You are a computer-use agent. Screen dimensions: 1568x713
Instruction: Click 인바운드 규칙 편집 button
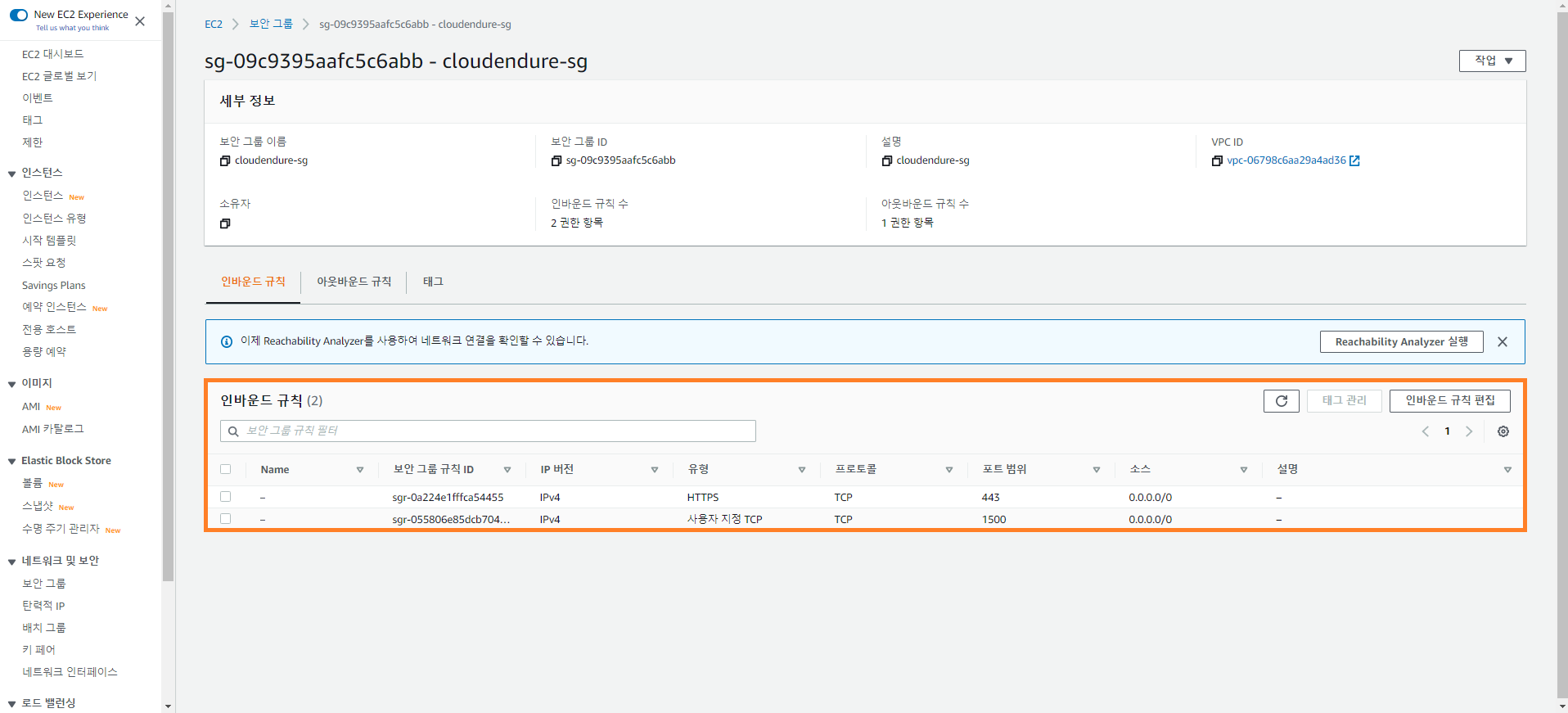coord(1449,401)
